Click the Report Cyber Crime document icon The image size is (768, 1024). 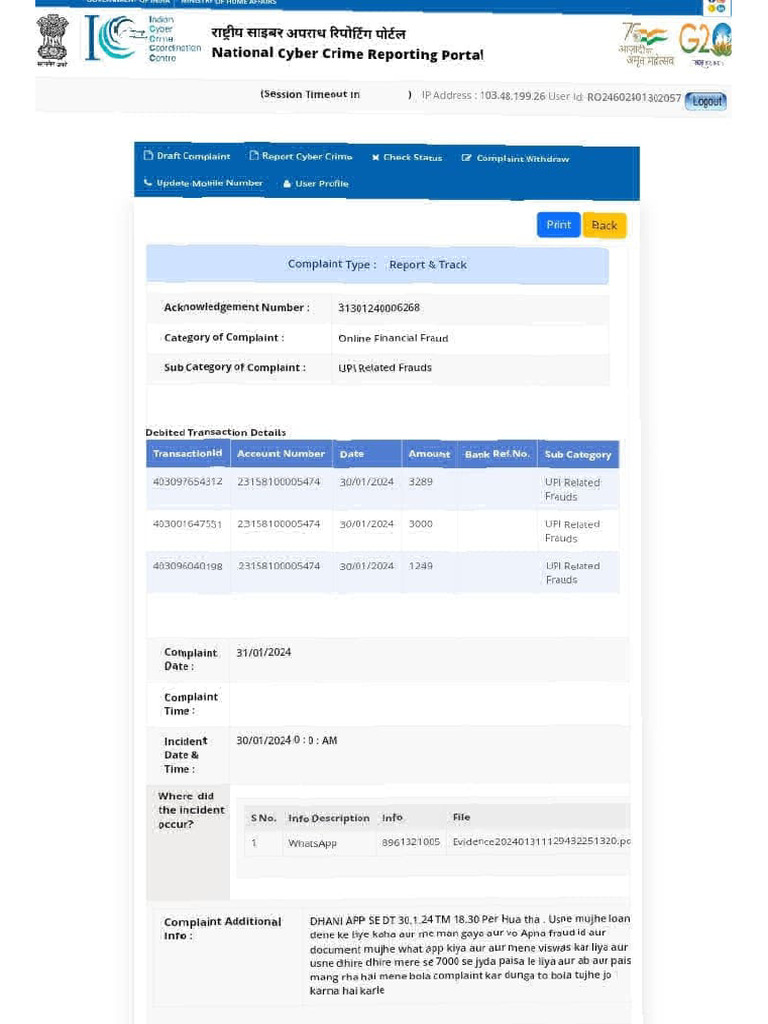[254, 155]
